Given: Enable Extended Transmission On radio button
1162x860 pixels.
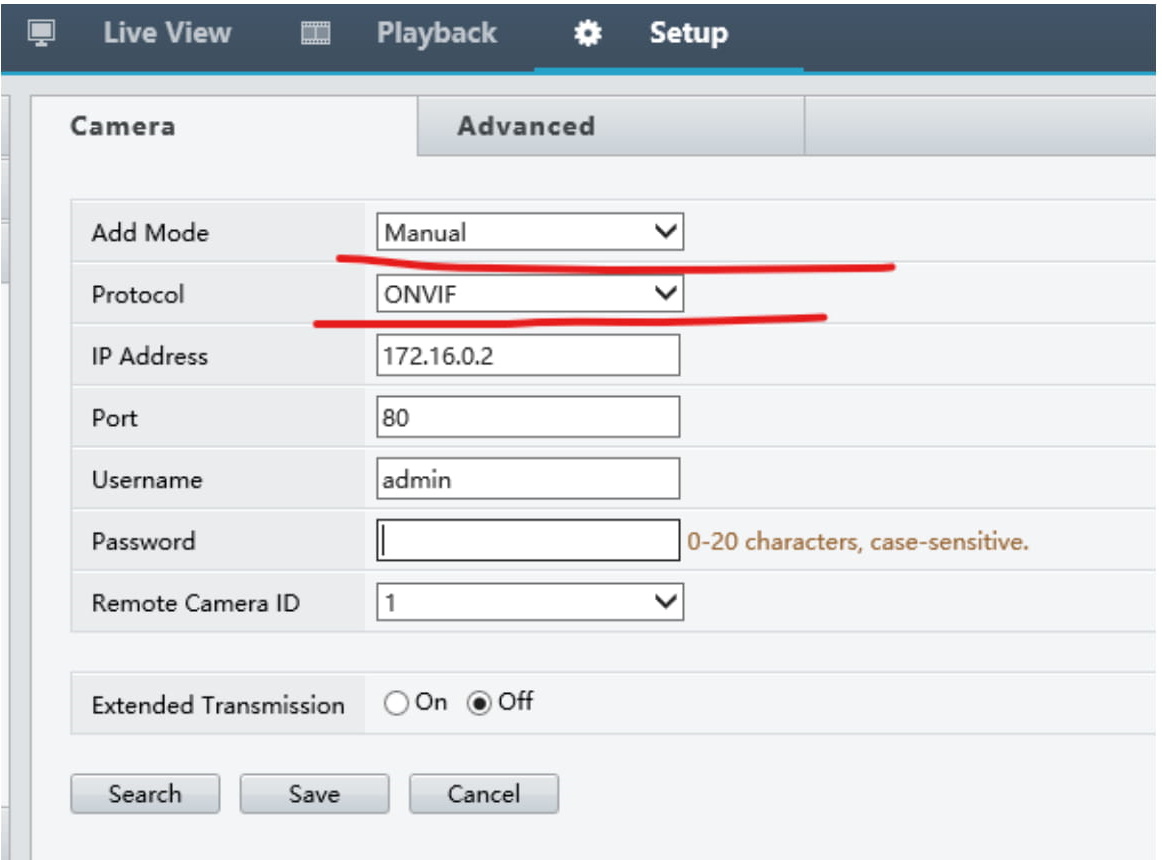Looking at the screenshot, I should pos(397,704).
